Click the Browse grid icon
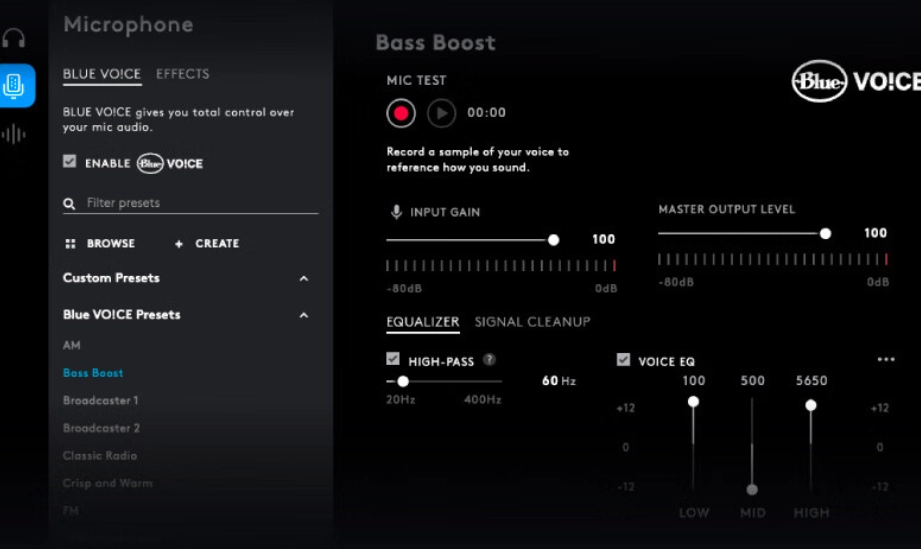Image resolution: width=921 pixels, height=549 pixels. tap(70, 244)
